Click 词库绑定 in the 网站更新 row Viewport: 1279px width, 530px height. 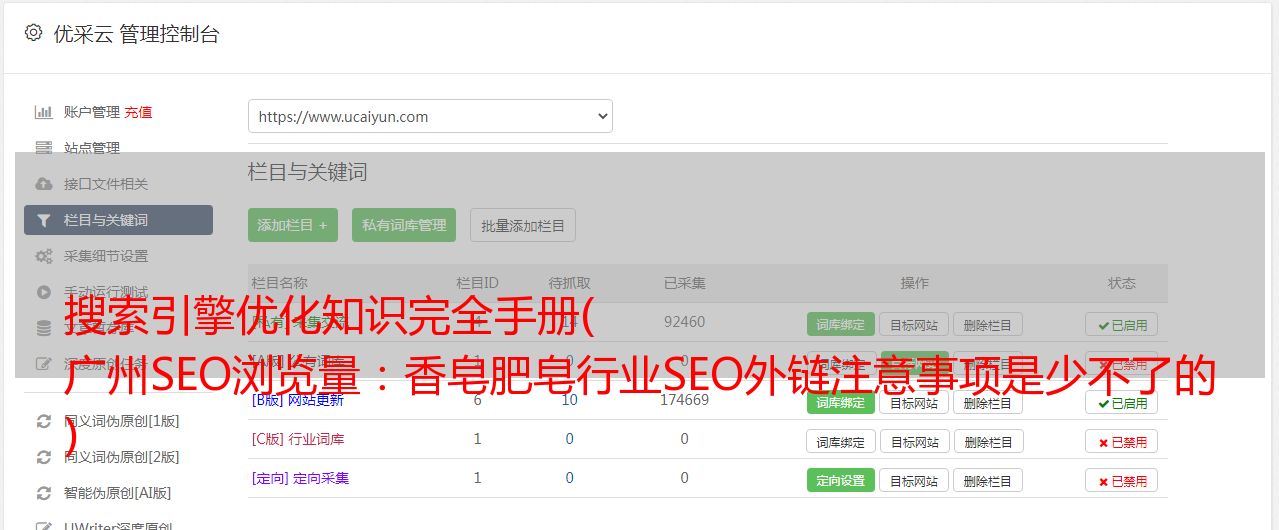pyautogui.click(x=841, y=403)
